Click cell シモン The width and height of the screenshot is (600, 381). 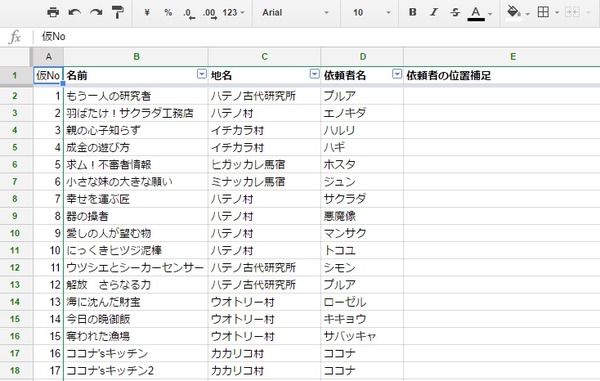362,267
